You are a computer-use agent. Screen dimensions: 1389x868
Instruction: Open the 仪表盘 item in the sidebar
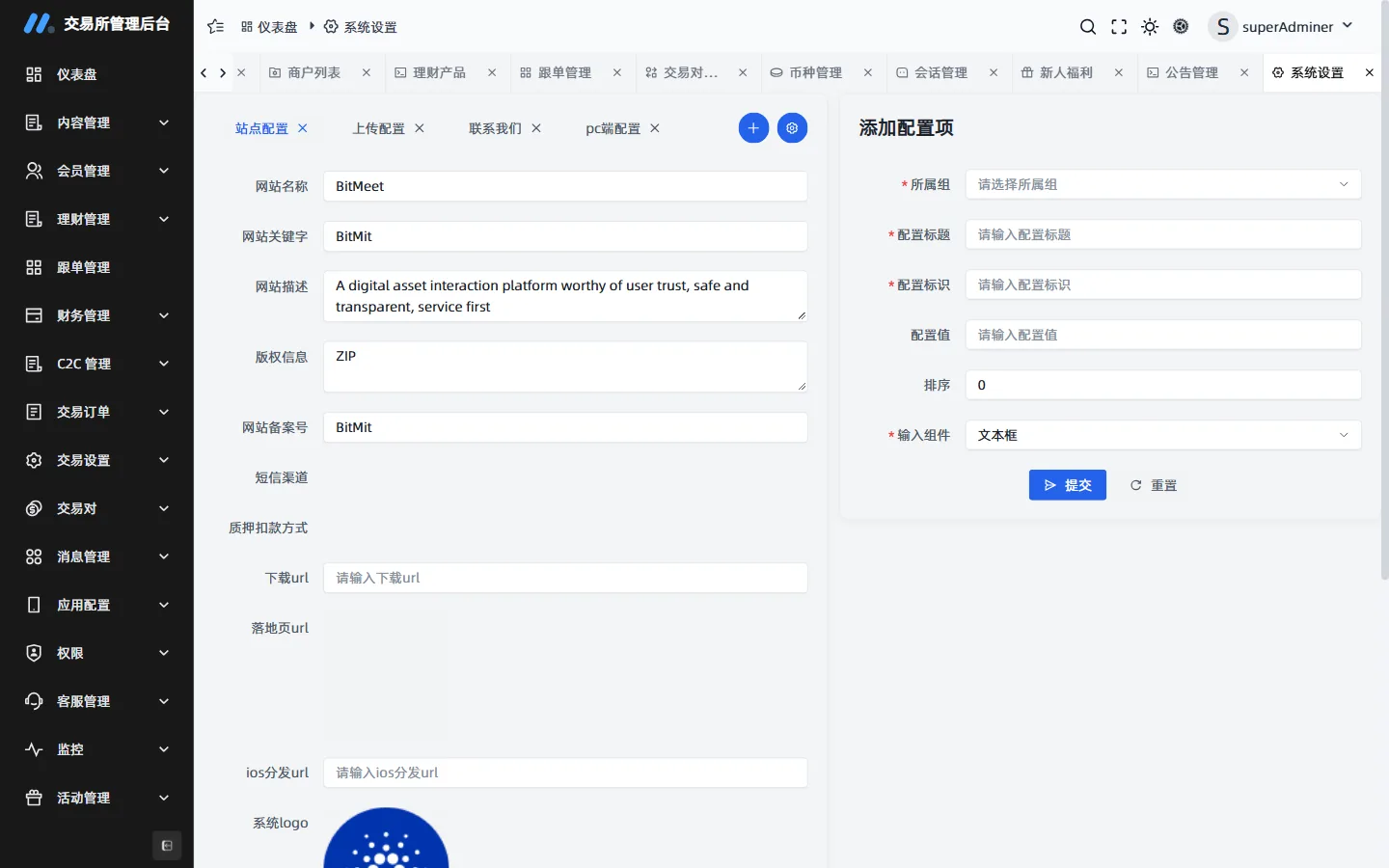pos(96,74)
